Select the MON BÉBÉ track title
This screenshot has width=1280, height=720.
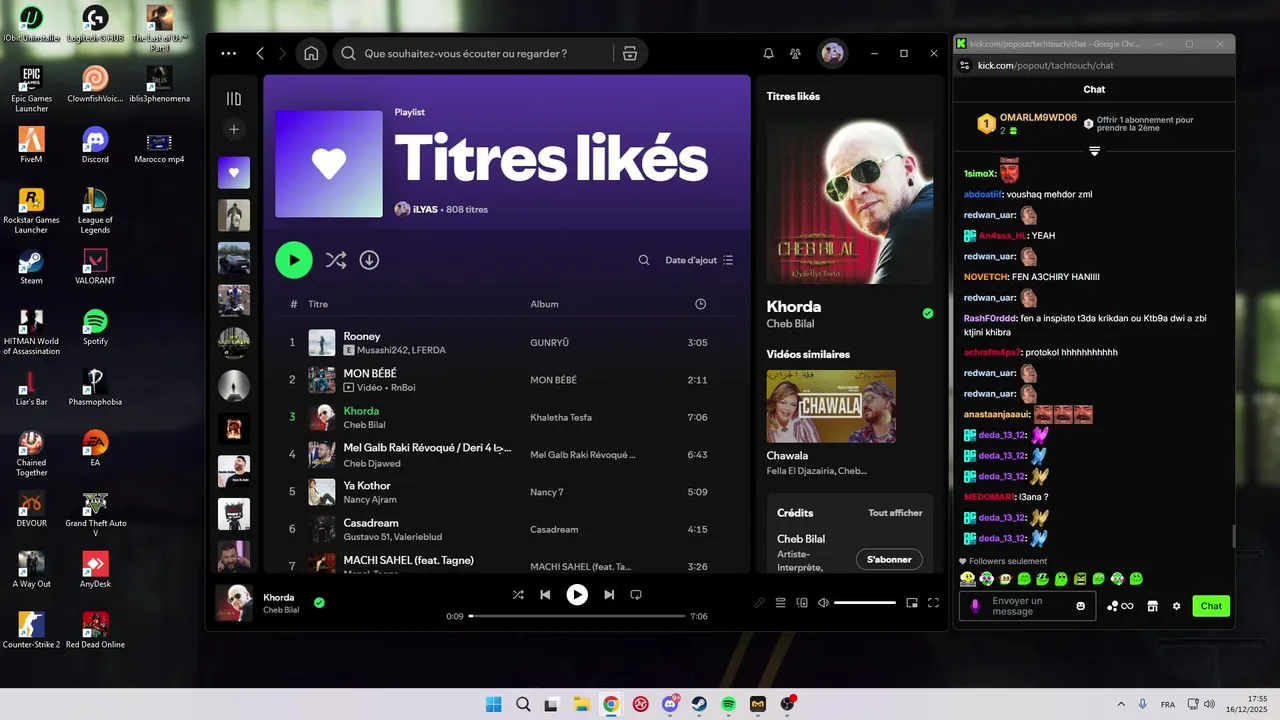pos(370,373)
